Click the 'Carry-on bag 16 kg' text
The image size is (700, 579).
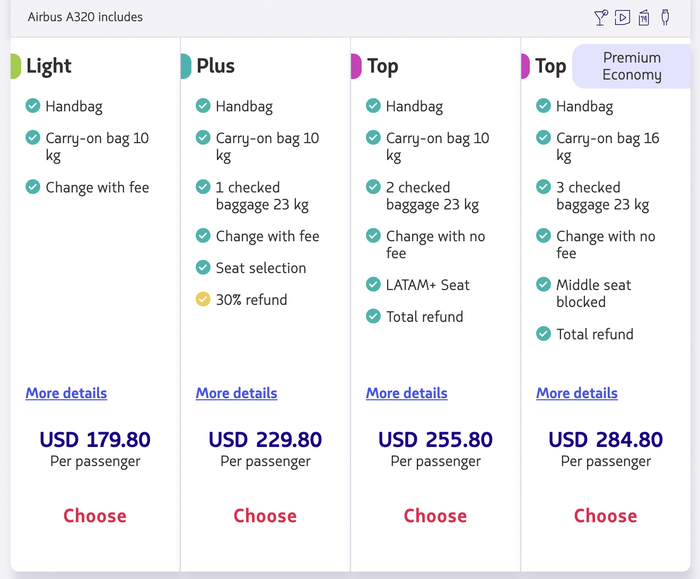[608, 147]
